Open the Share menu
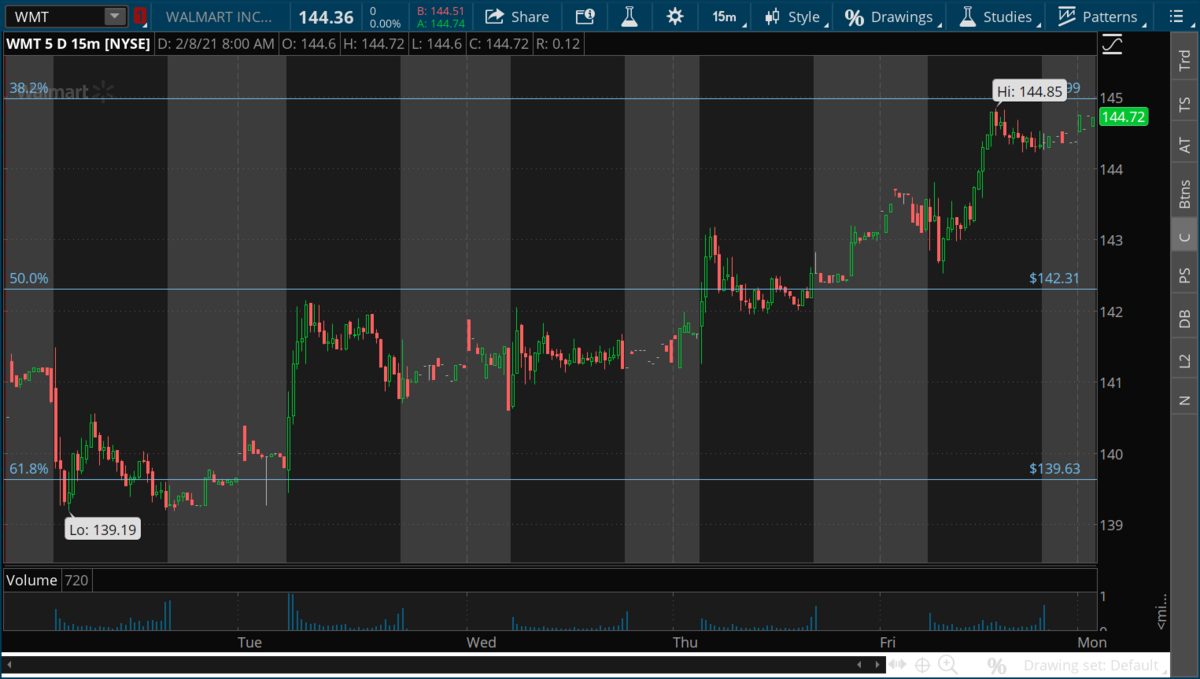The image size is (1200, 679). pos(517,16)
